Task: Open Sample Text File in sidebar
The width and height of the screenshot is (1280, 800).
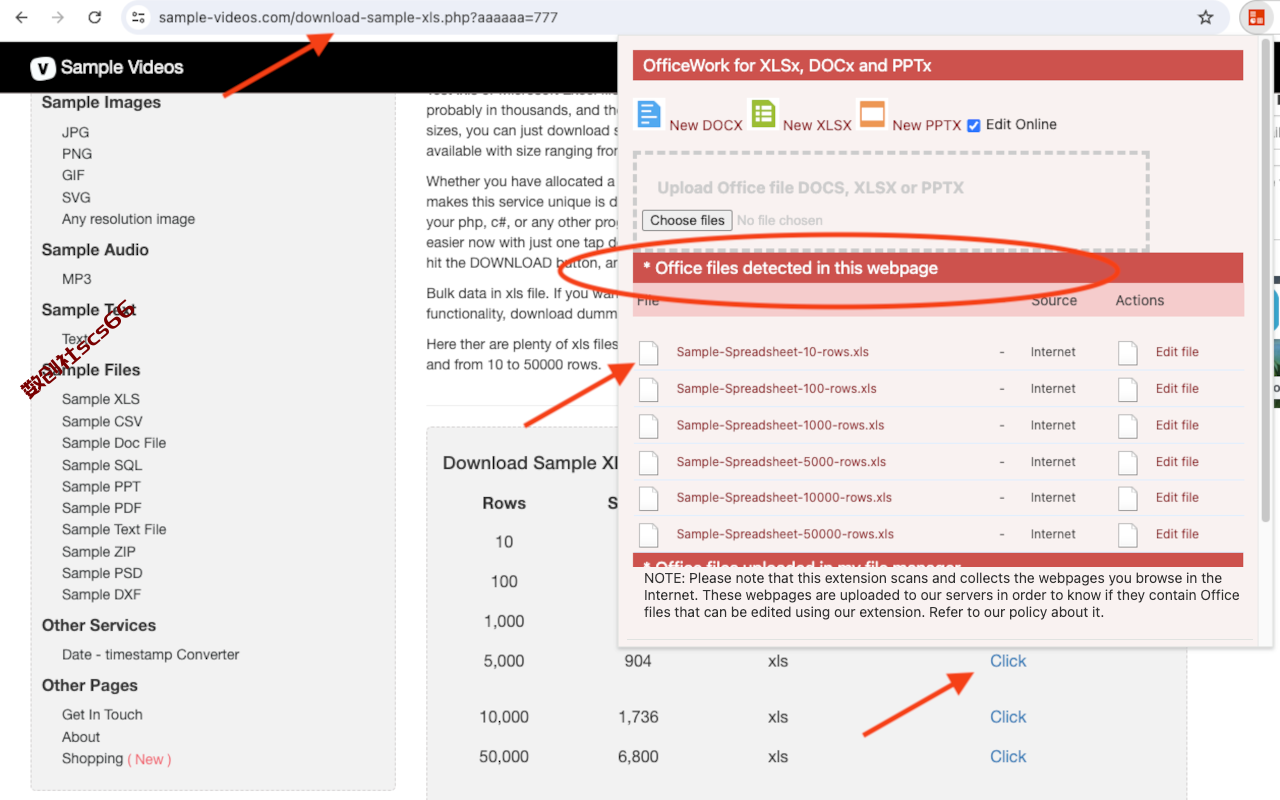Action: click(114, 530)
